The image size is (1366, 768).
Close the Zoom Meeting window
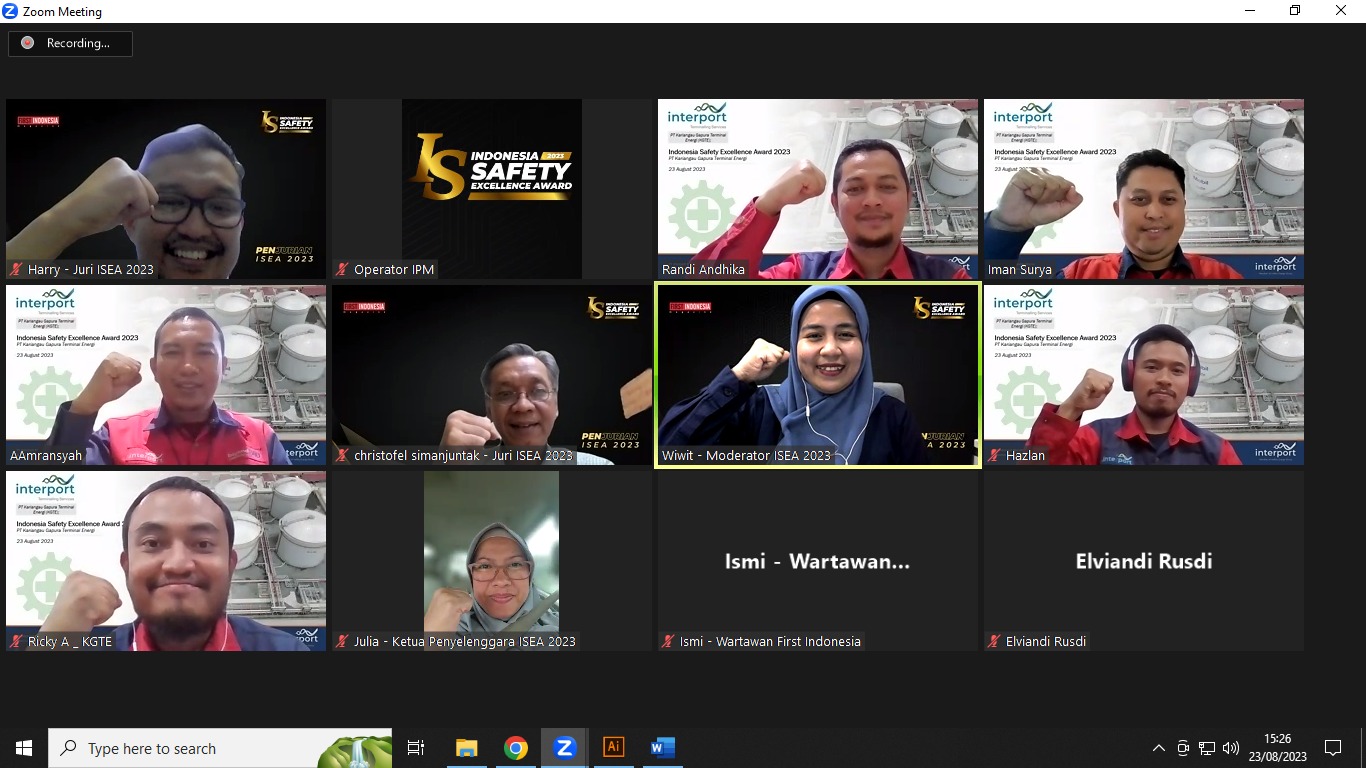coord(1342,11)
